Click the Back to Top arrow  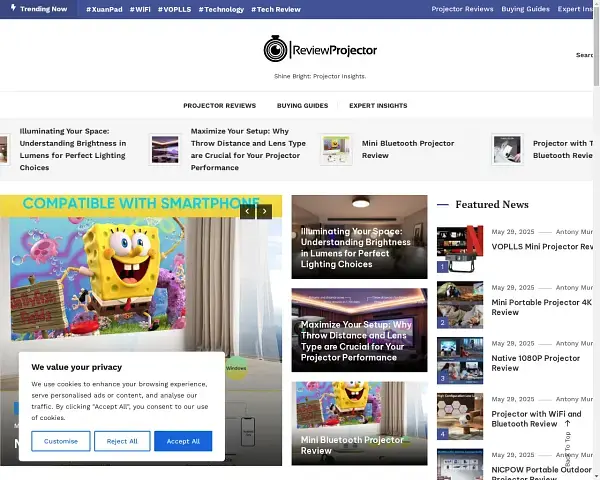tap(568, 424)
